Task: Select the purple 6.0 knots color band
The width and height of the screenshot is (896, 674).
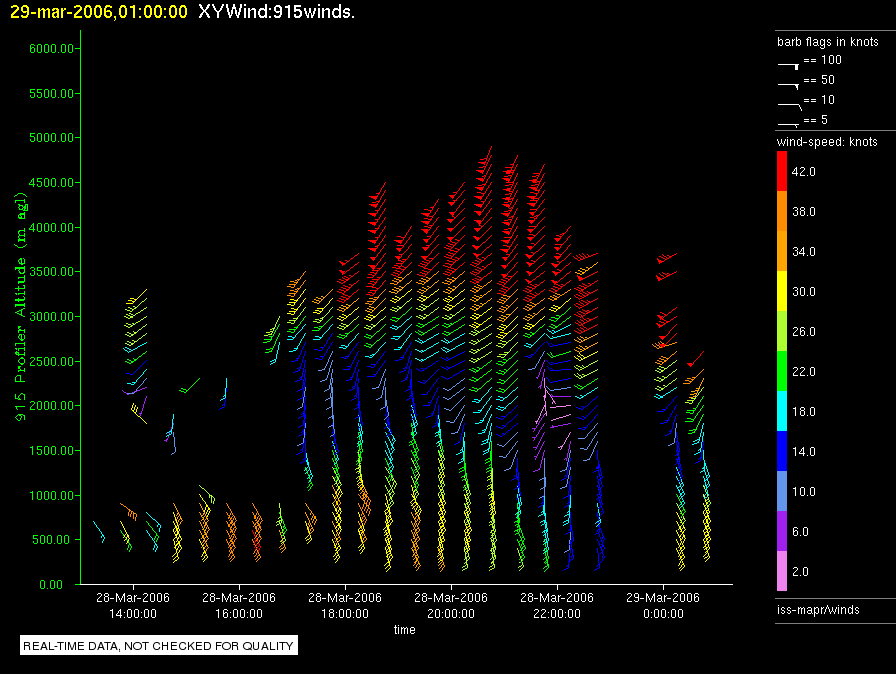Action: click(783, 531)
